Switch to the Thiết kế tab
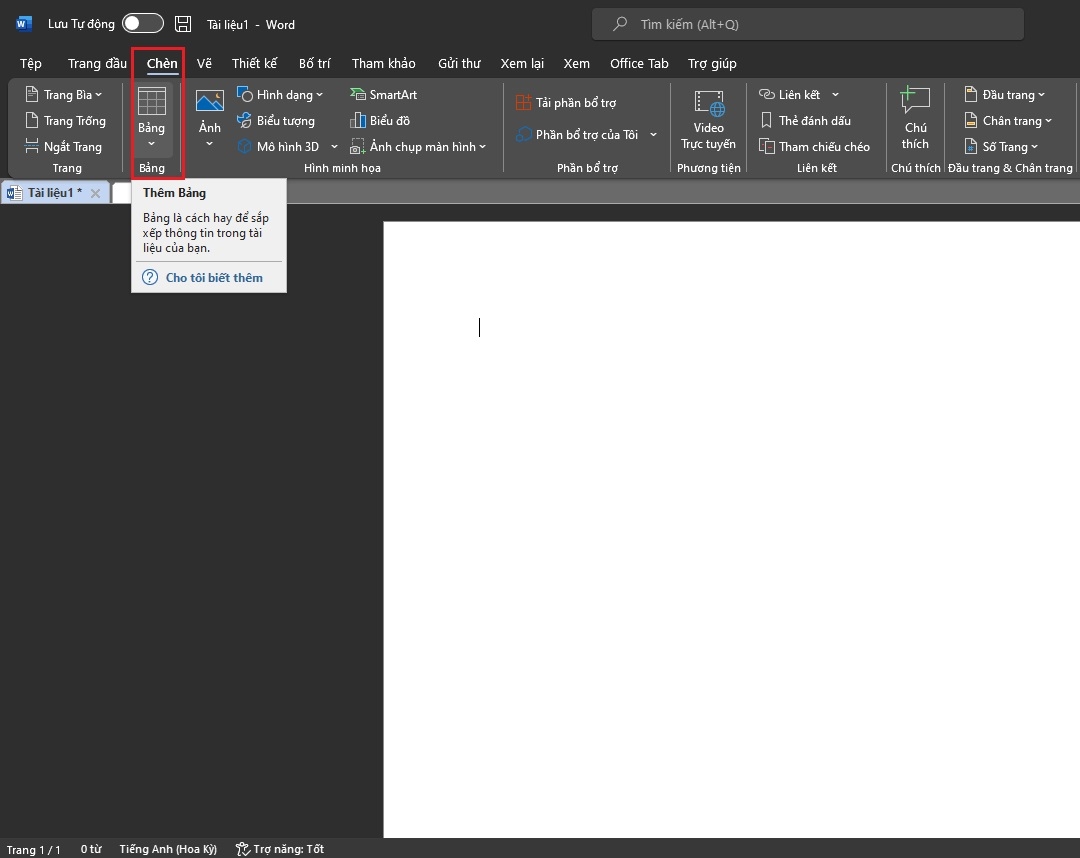Viewport: 1080px width, 858px height. pos(254,63)
